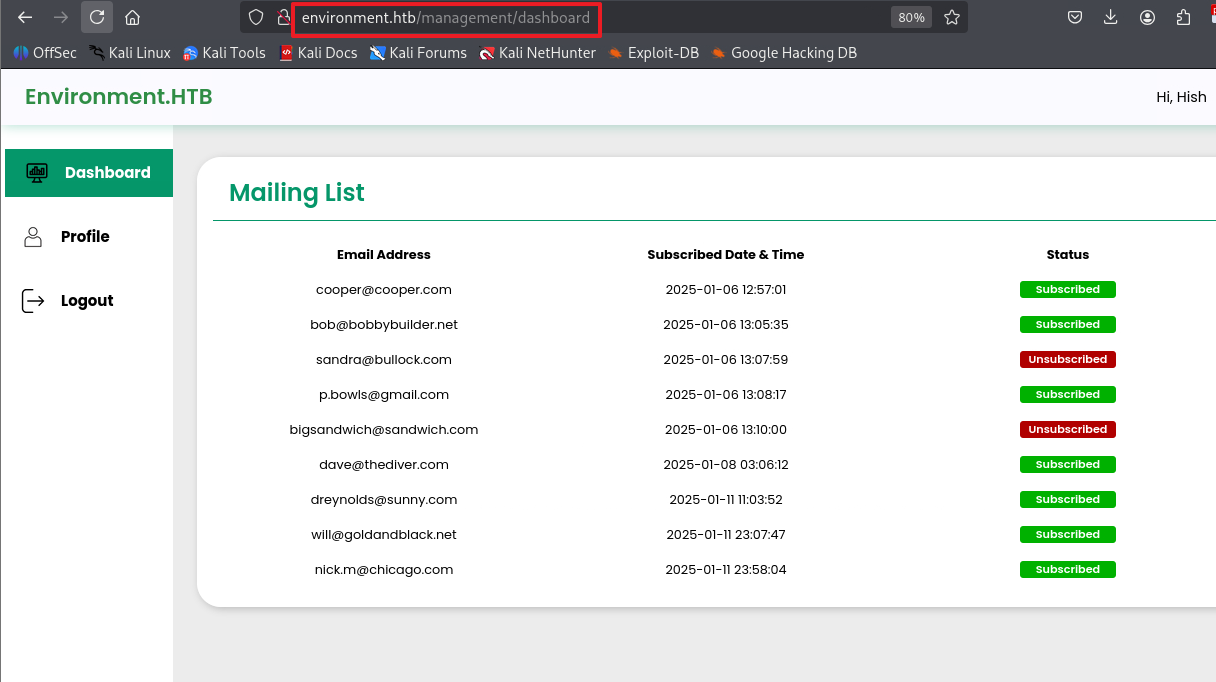Open the downloads arrow icon

pos(1111,17)
